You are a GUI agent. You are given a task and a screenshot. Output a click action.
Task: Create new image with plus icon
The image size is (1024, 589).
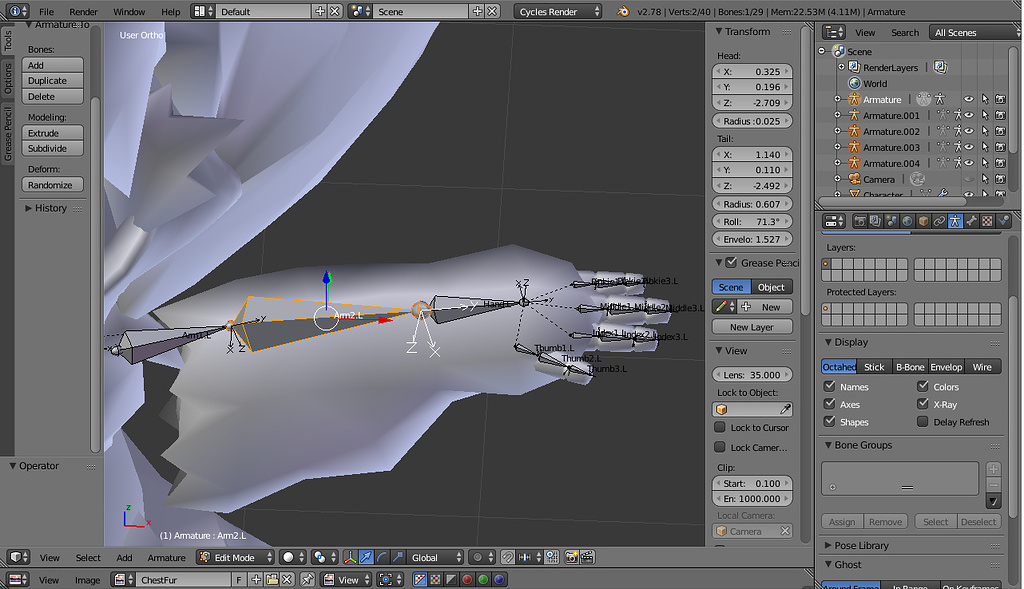(x=256, y=580)
